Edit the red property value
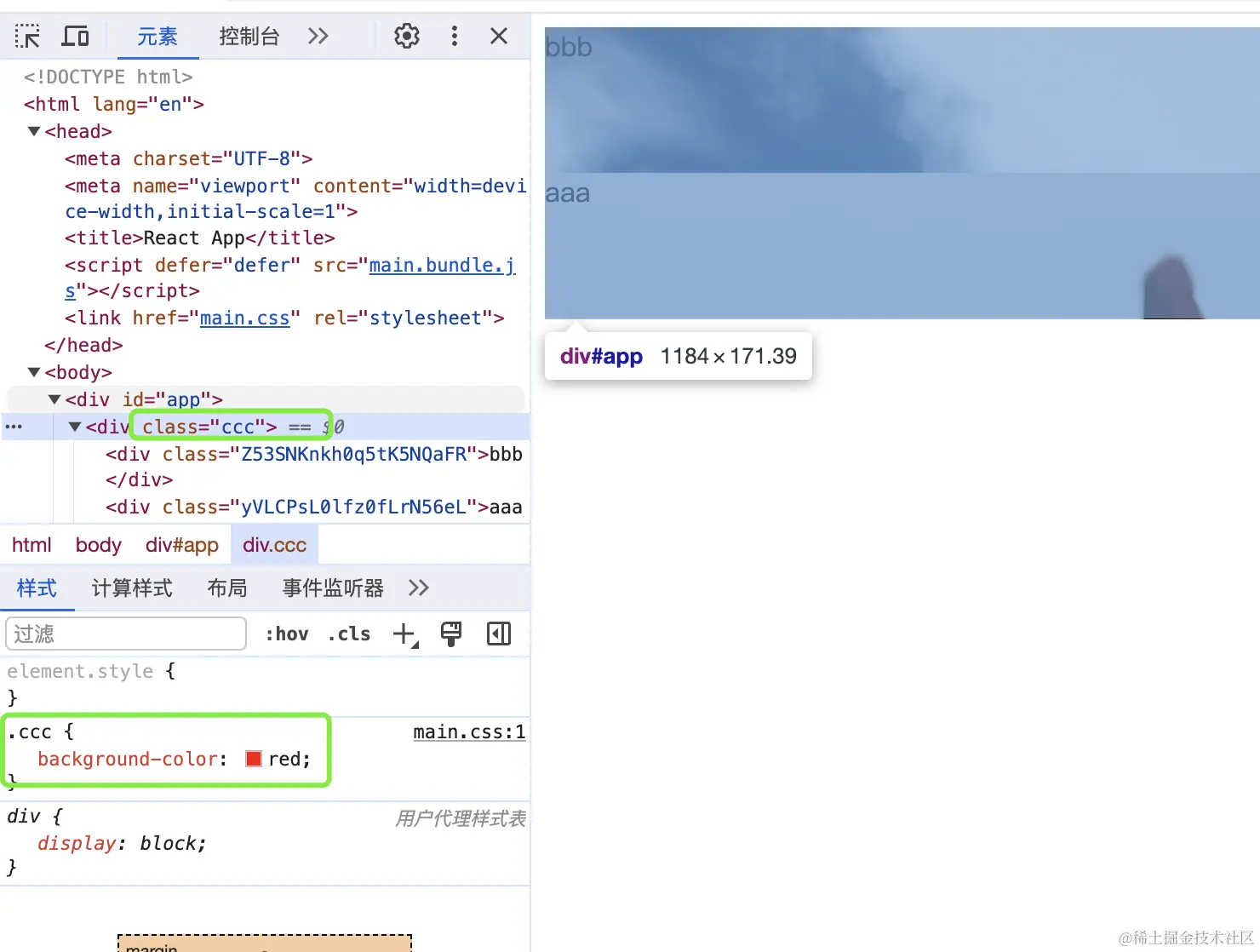Image resolution: width=1260 pixels, height=952 pixels. [x=285, y=759]
